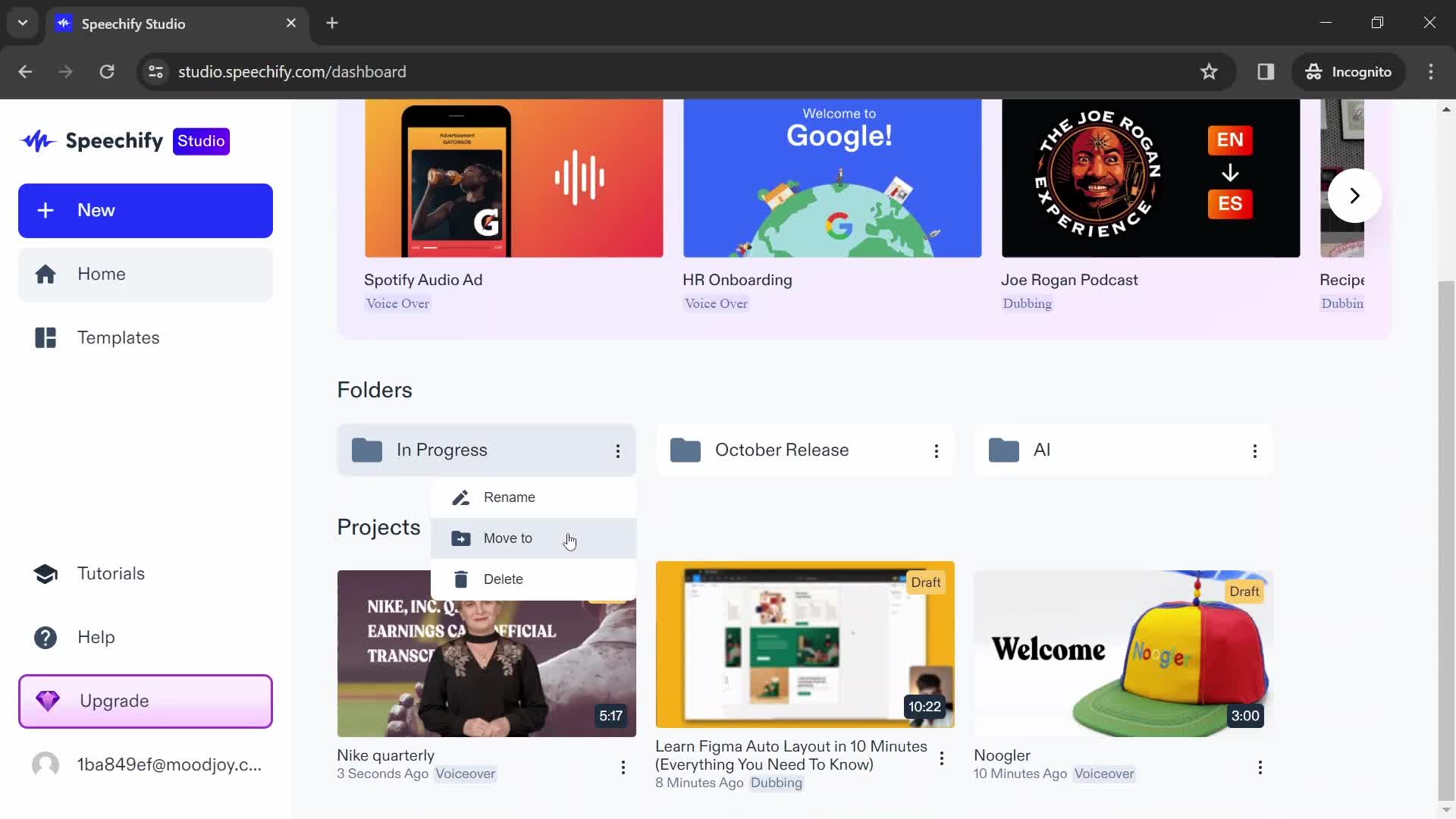Click the user avatar icon
1456x819 pixels.
coord(45,765)
